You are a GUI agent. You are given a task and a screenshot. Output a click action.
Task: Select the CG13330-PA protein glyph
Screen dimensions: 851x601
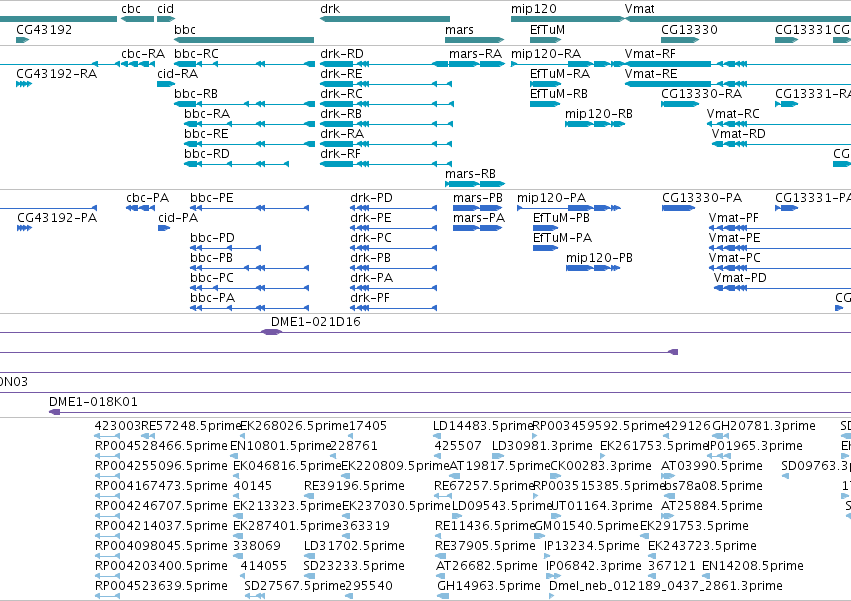coord(678,208)
